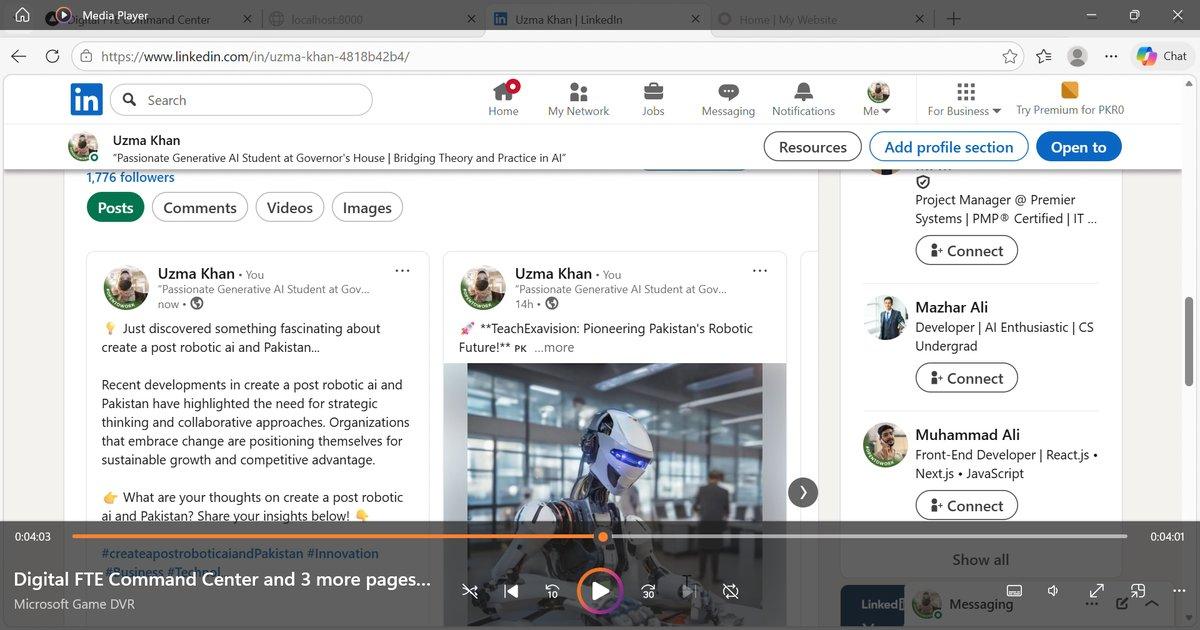Open Muhammad Ali's profile name link
1200x630 pixels.
pos(967,434)
